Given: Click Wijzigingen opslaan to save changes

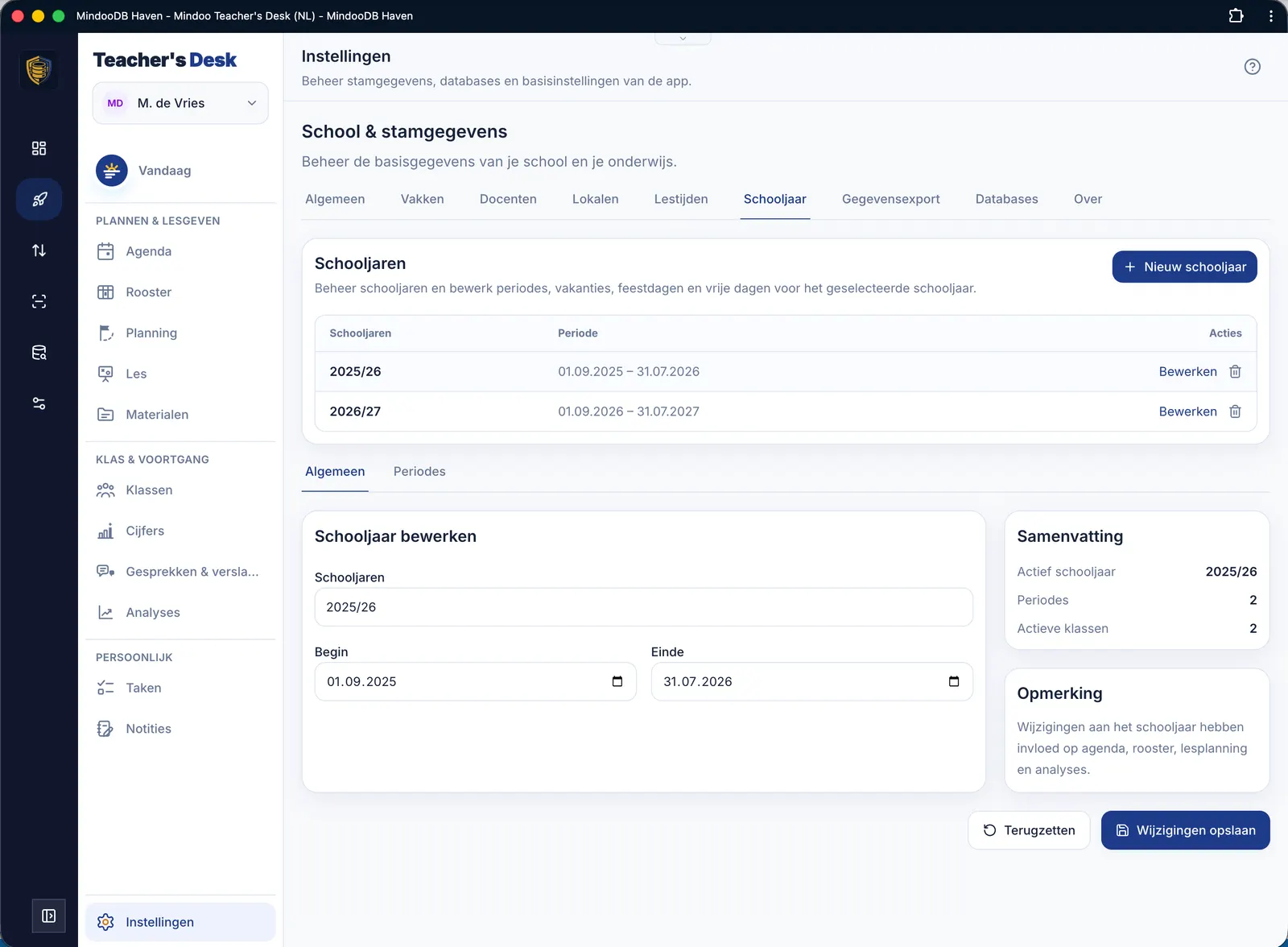Looking at the screenshot, I should 1185,830.
